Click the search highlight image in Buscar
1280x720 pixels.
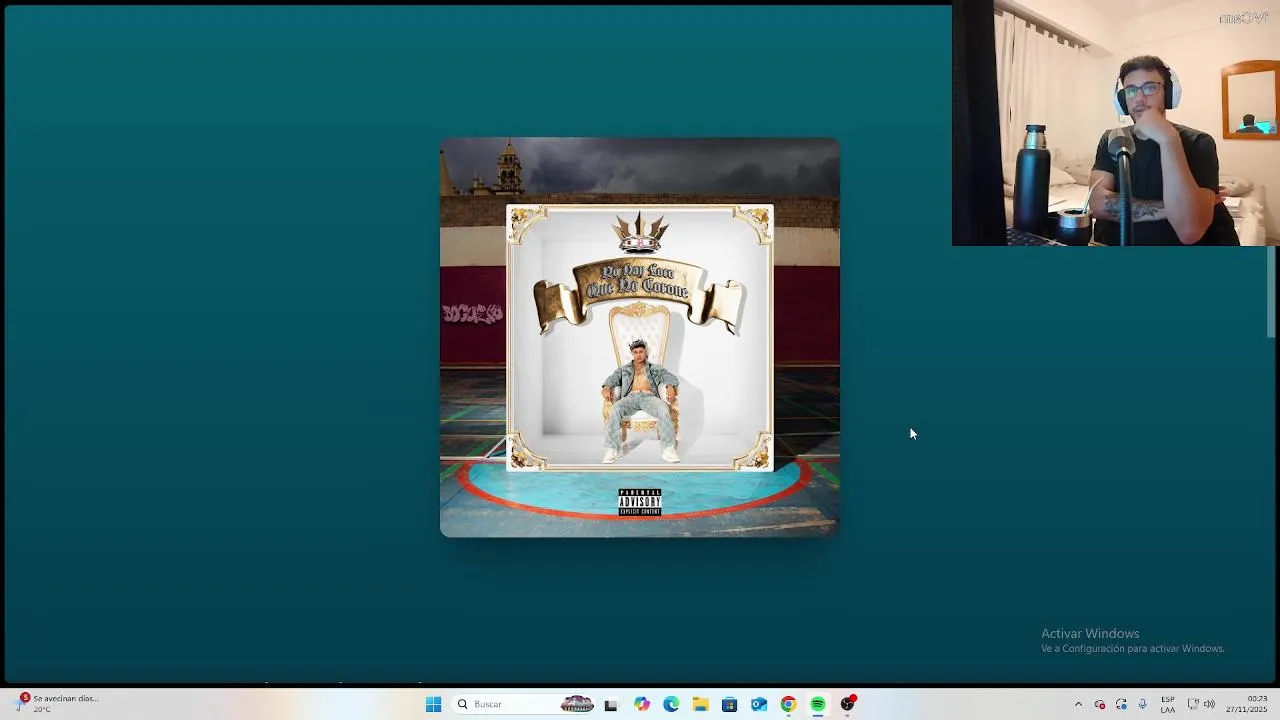coord(577,704)
